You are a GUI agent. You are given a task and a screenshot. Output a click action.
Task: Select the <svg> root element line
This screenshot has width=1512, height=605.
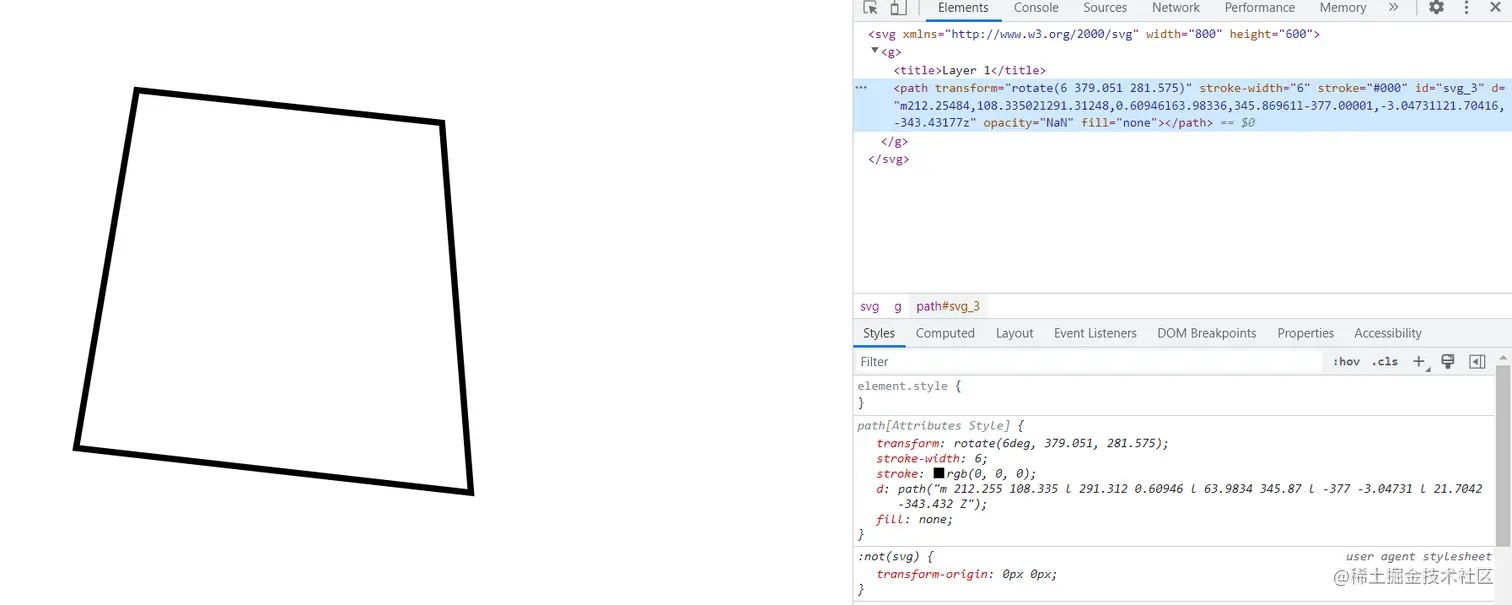coord(1094,34)
